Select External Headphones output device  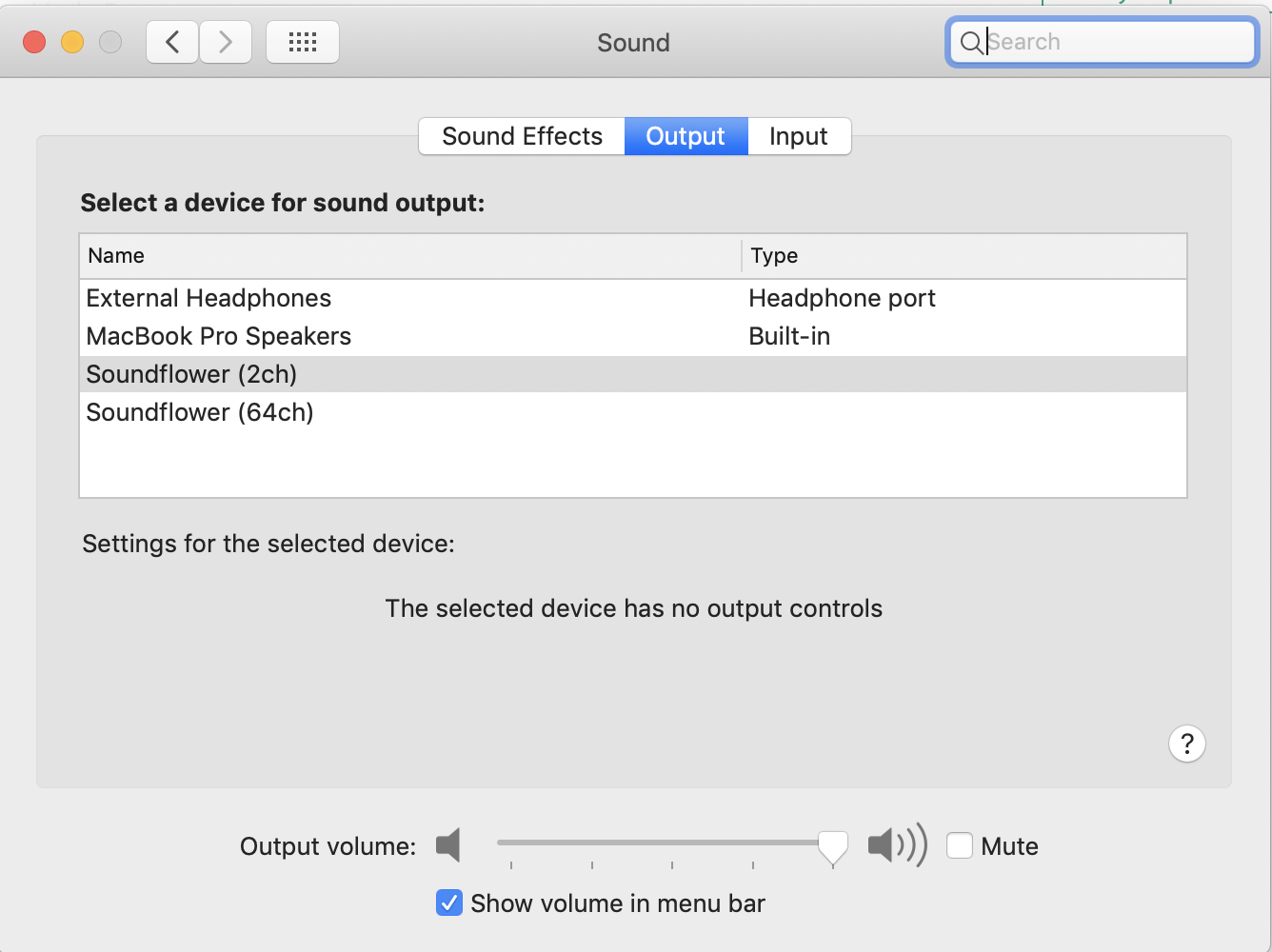(209, 298)
